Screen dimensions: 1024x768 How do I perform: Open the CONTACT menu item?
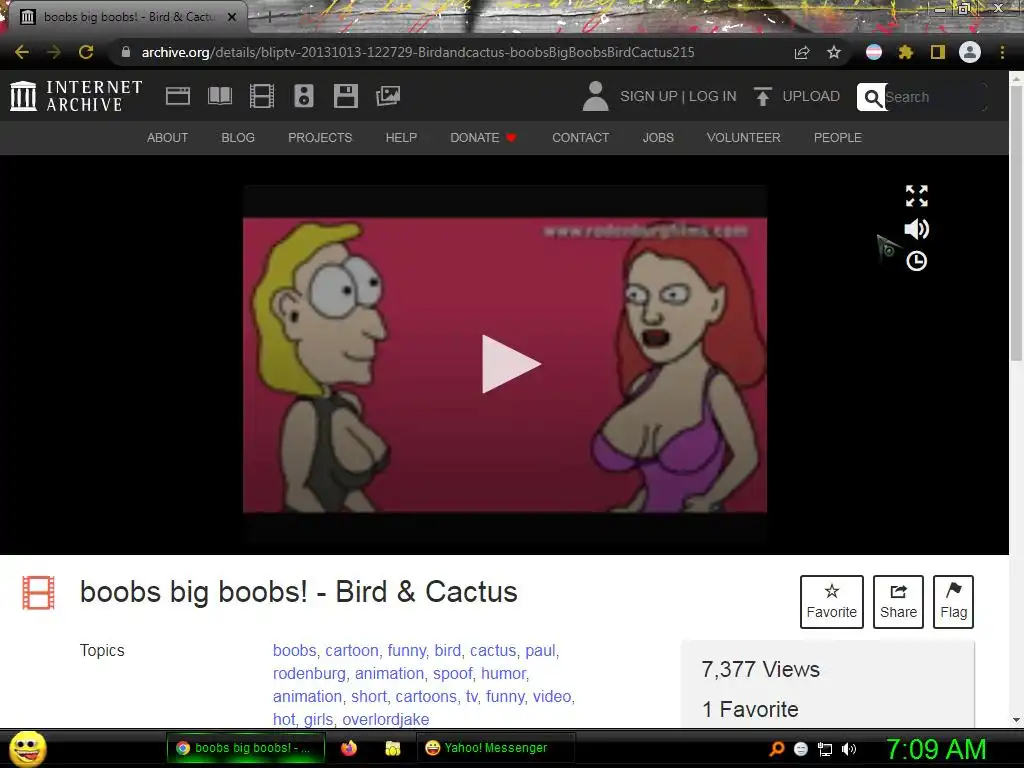(581, 138)
